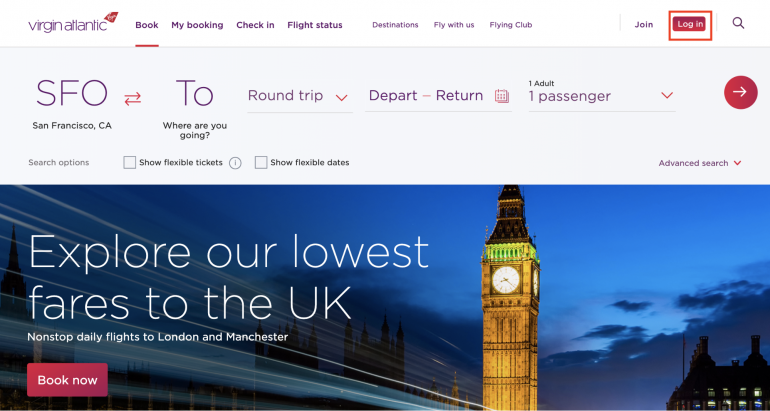Click the red arrow search flights button
The width and height of the screenshot is (770, 411).
741,92
